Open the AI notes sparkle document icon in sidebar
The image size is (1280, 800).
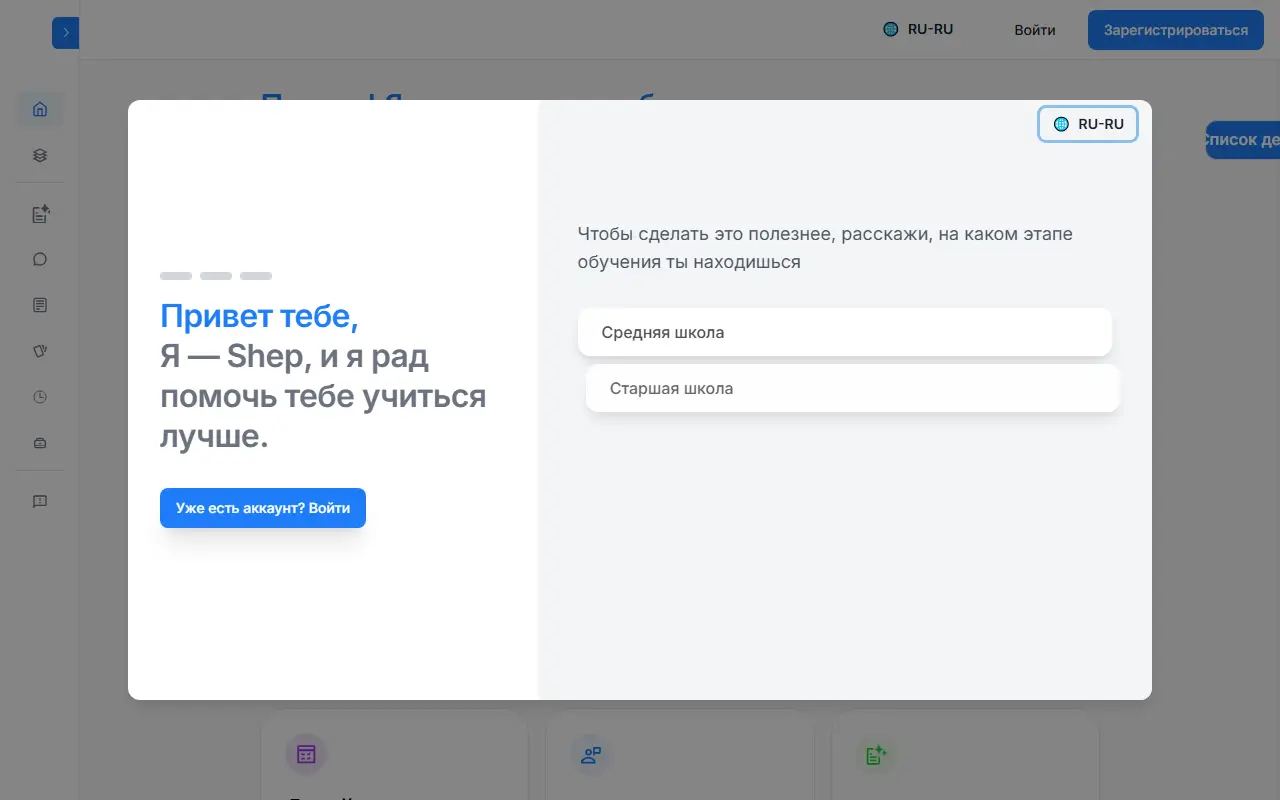tap(40, 213)
